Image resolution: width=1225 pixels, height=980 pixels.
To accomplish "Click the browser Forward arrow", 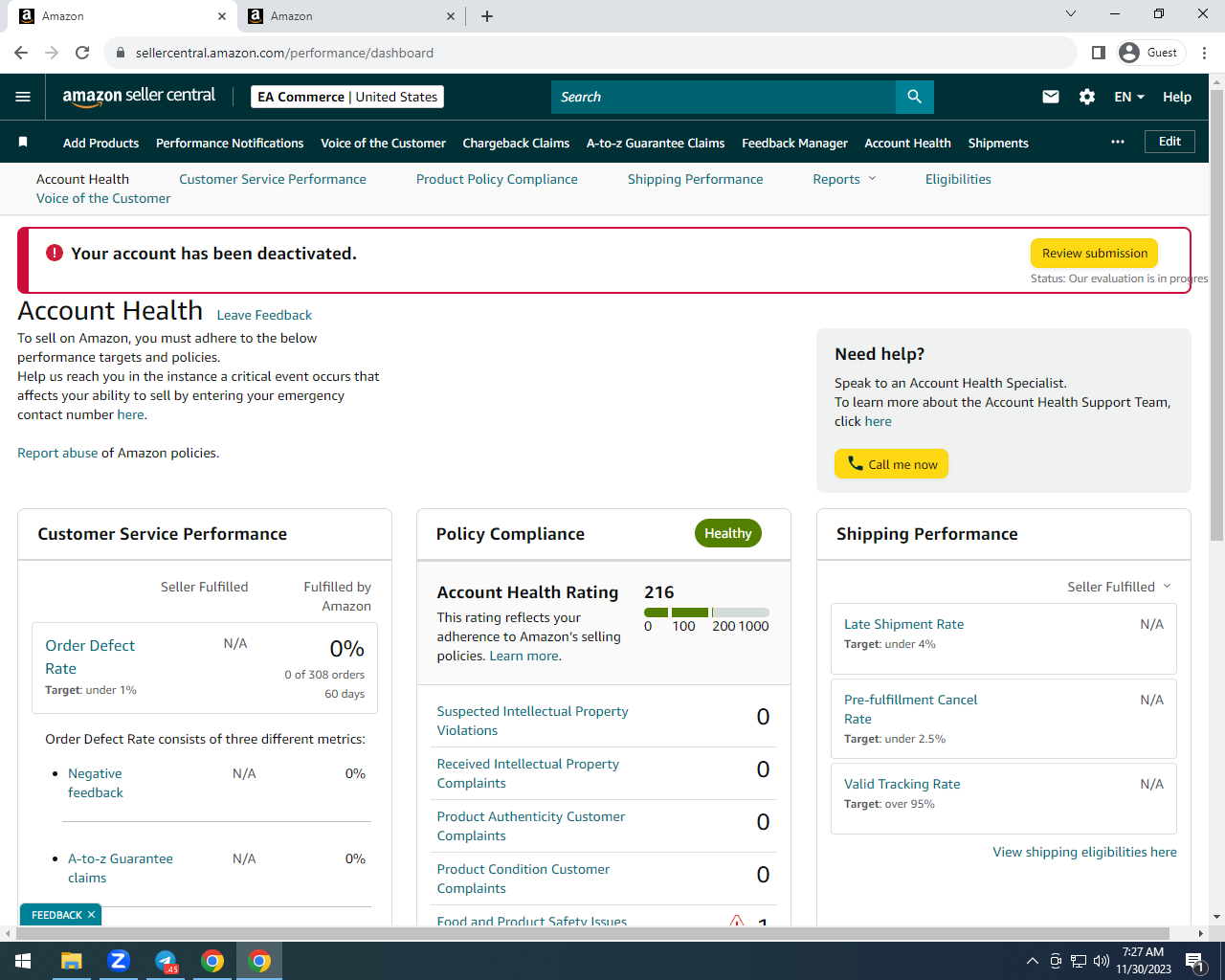I will pyautogui.click(x=52, y=53).
